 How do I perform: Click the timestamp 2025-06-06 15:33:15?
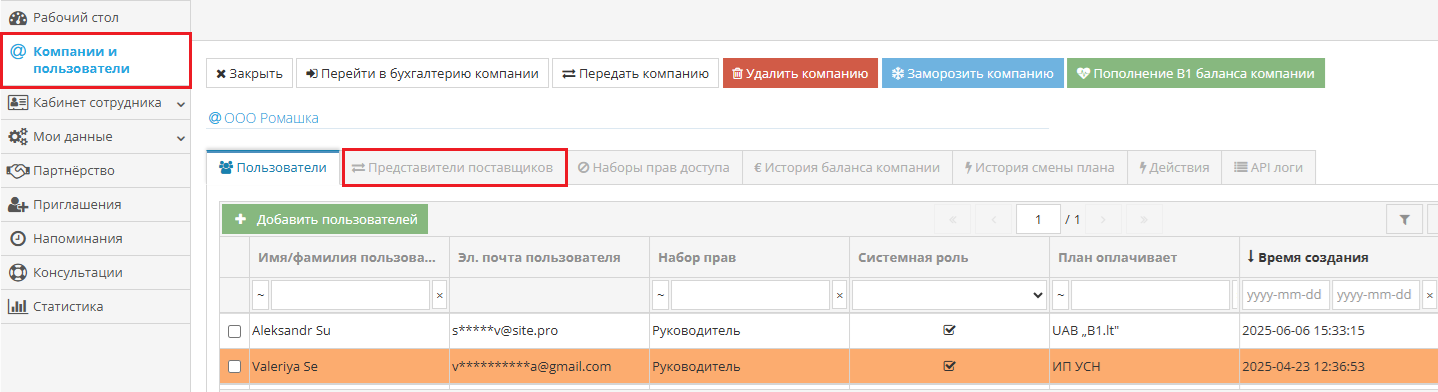point(1303,331)
